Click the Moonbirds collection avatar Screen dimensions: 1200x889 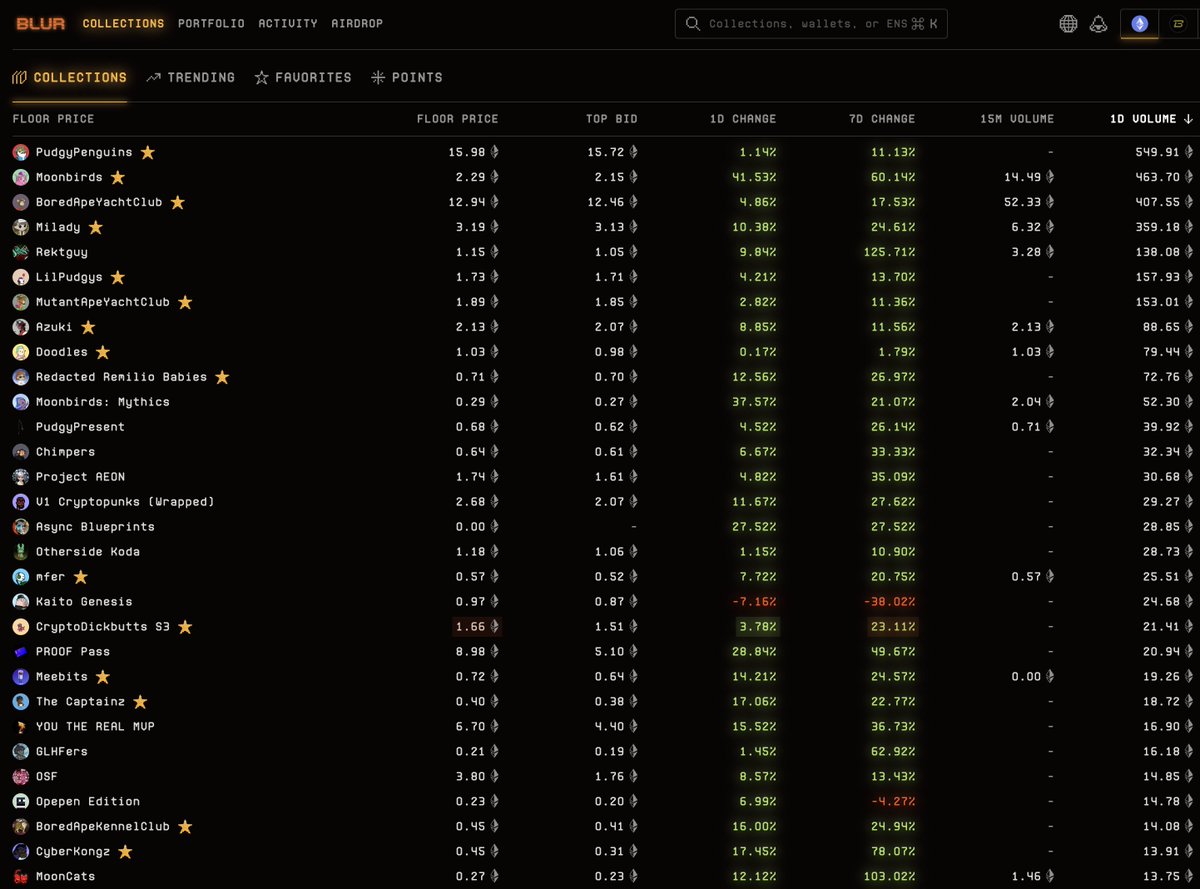click(21, 177)
